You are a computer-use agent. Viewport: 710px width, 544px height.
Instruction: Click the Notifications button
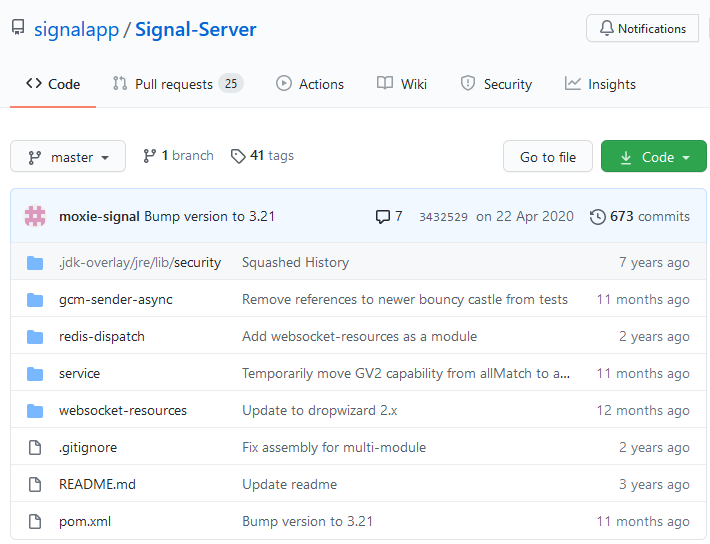click(642, 29)
